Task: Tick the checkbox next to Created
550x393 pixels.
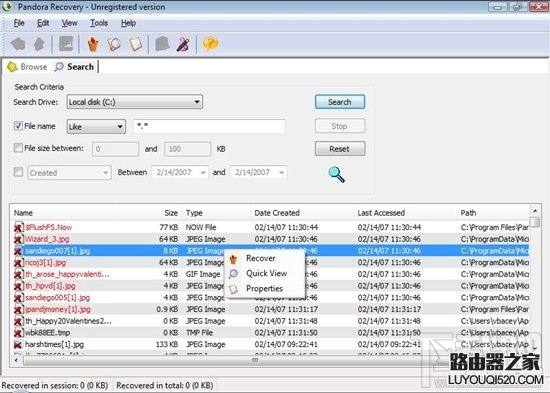Action: 18,172
